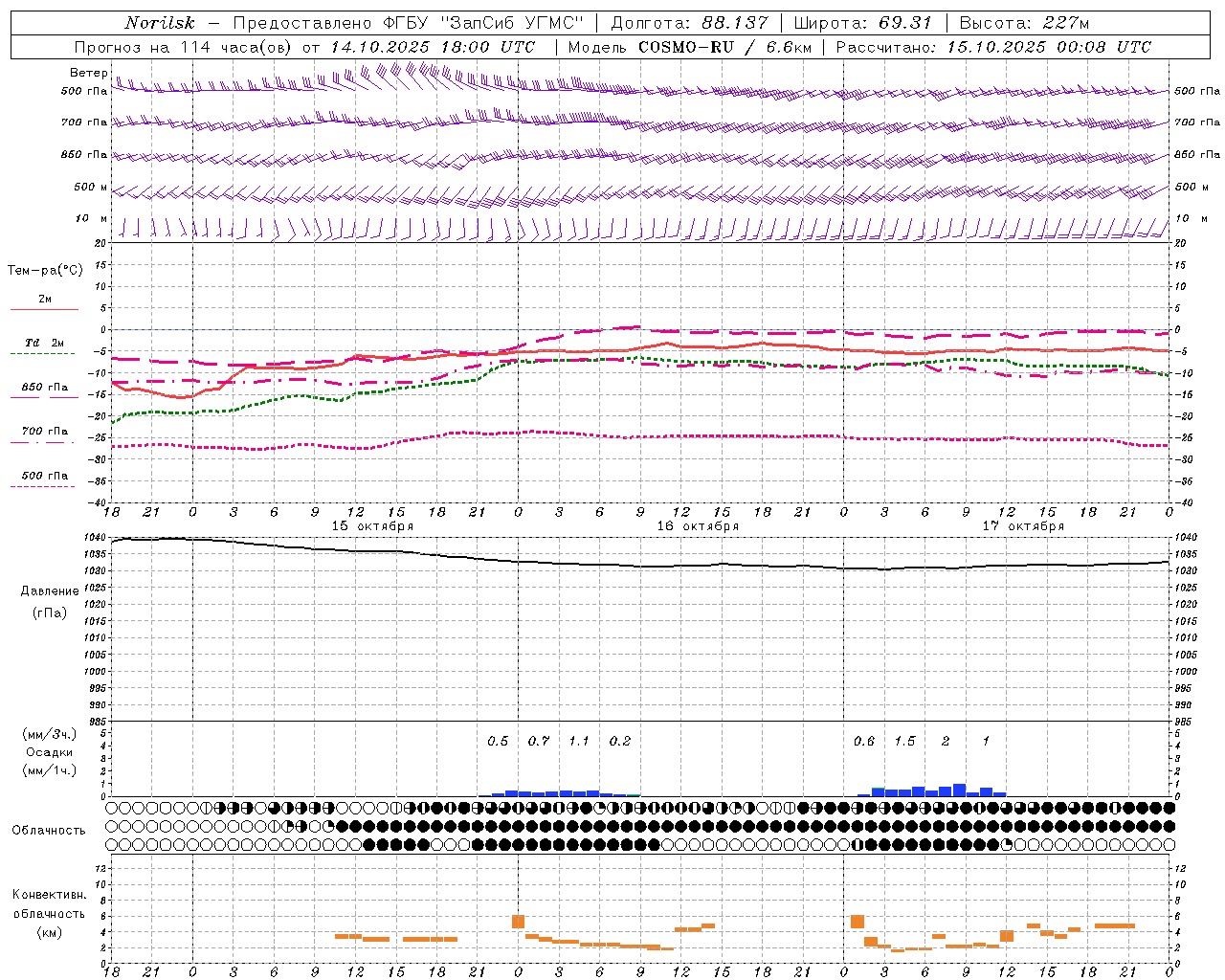Click the 15 октября date label
Image resolution: width=1225 pixels, height=980 pixels.
coord(372,526)
